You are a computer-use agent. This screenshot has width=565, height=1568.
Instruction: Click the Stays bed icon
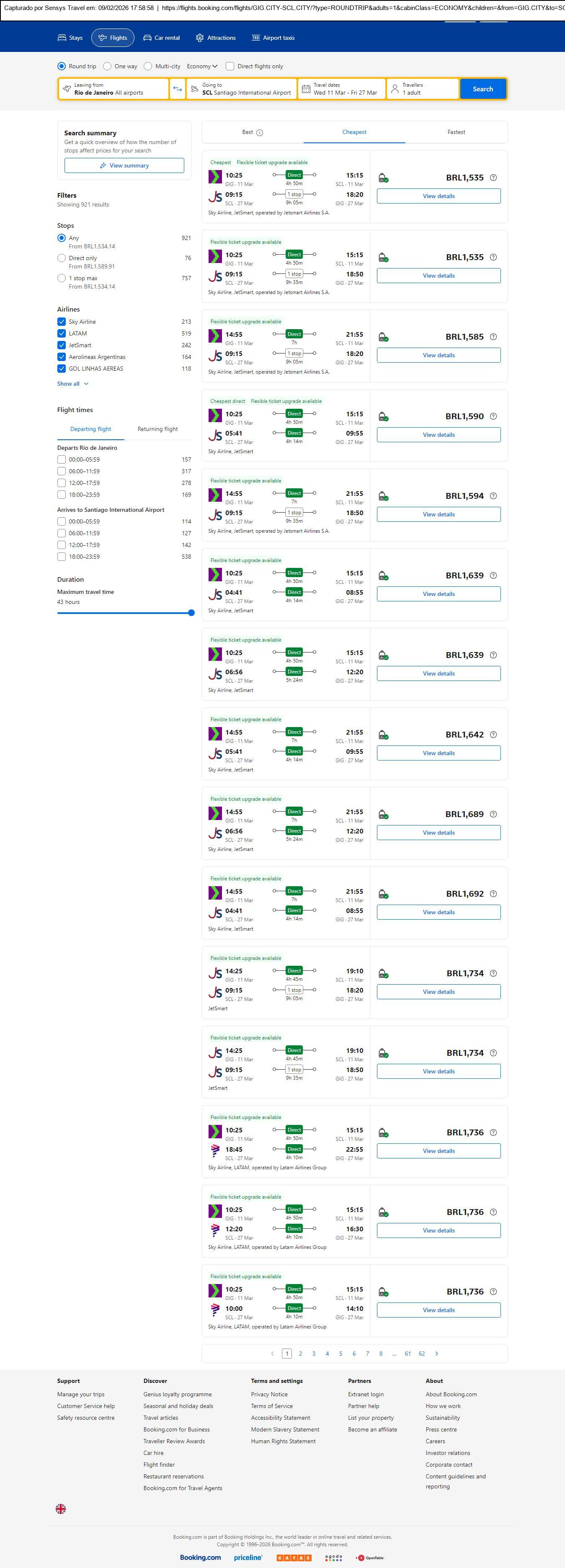pyautogui.click(x=62, y=38)
